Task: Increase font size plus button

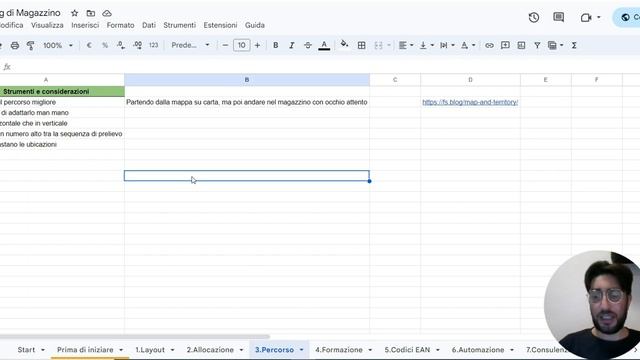Action: 257,45
